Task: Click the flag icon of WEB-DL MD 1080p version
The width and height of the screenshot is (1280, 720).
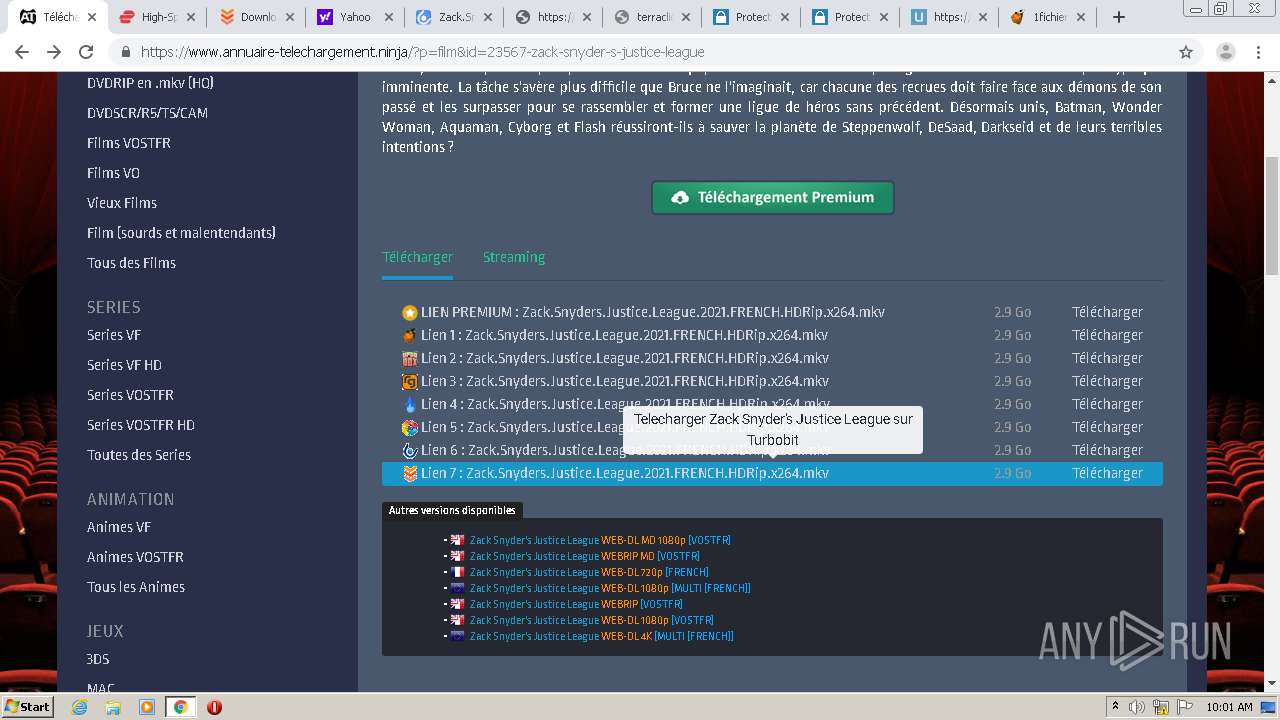Action: [457, 540]
